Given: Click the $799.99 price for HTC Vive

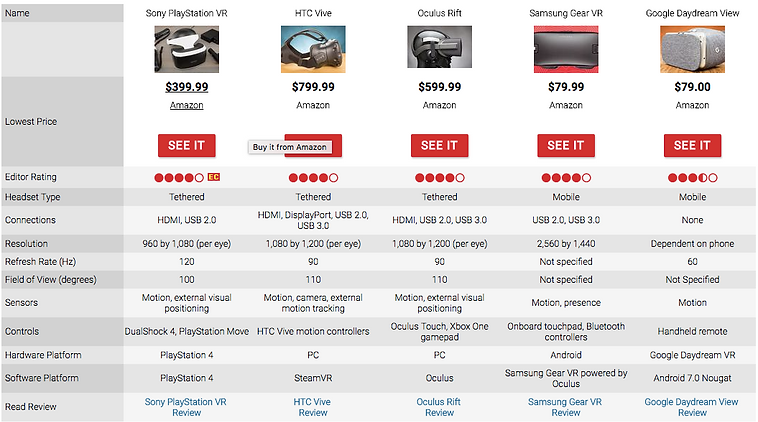Looking at the screenshot, I should (x=313, y=87).
